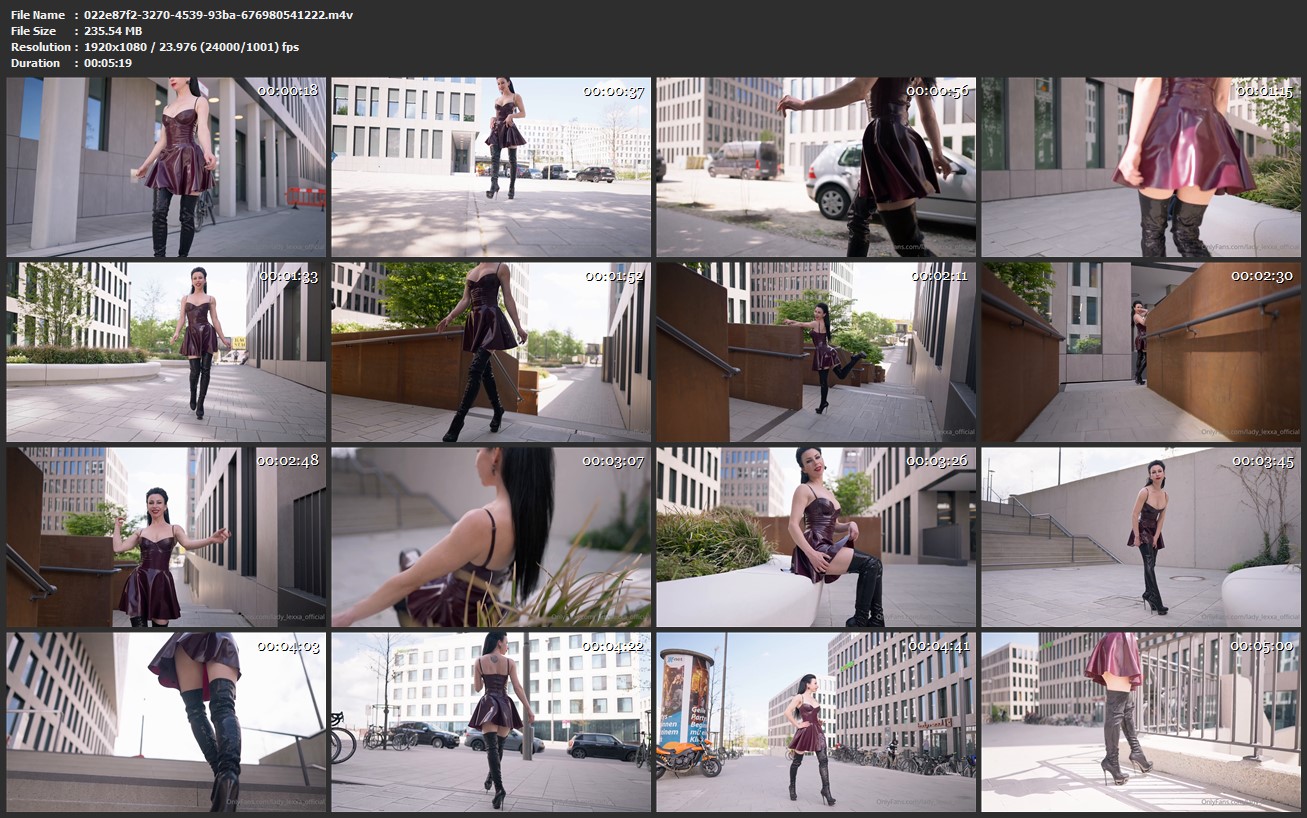Select the thumbnail at timestamp 00:00:37
This screenshot has width=1307, height=818.
491,167
